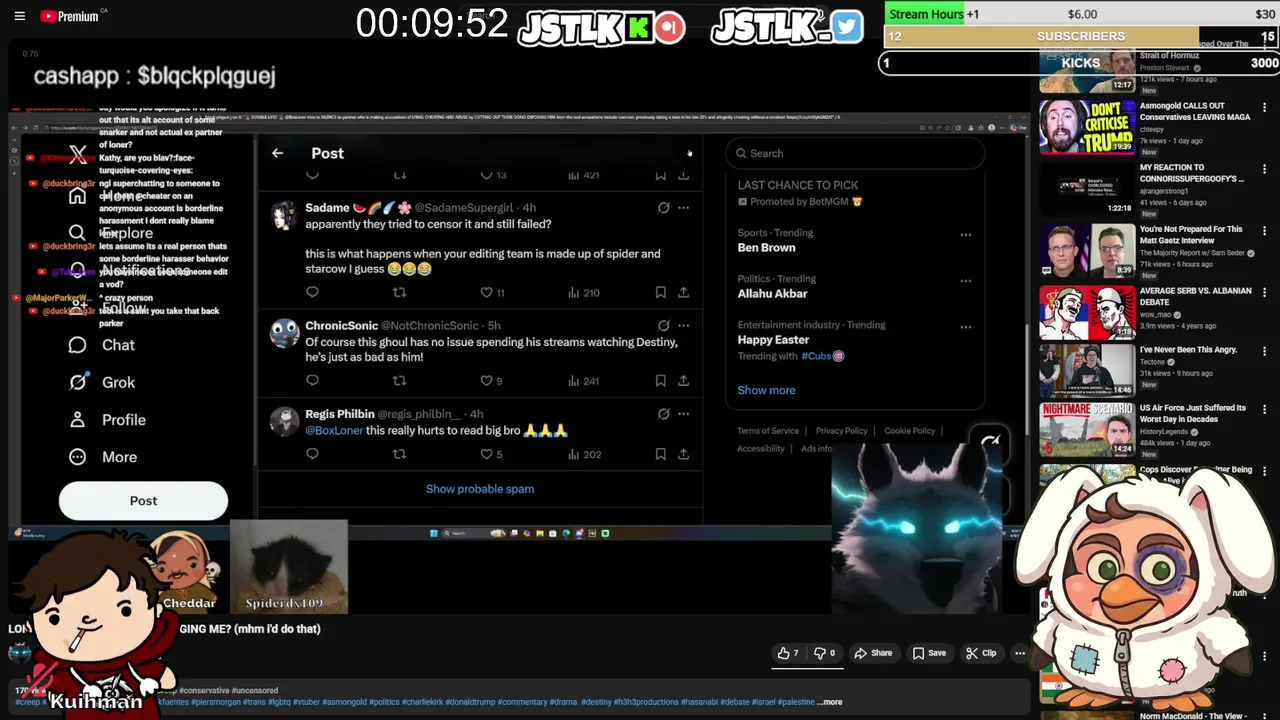The image size is (1280, 720).
Task: Go back using the Post header arrow
Action: pos(277,153)
